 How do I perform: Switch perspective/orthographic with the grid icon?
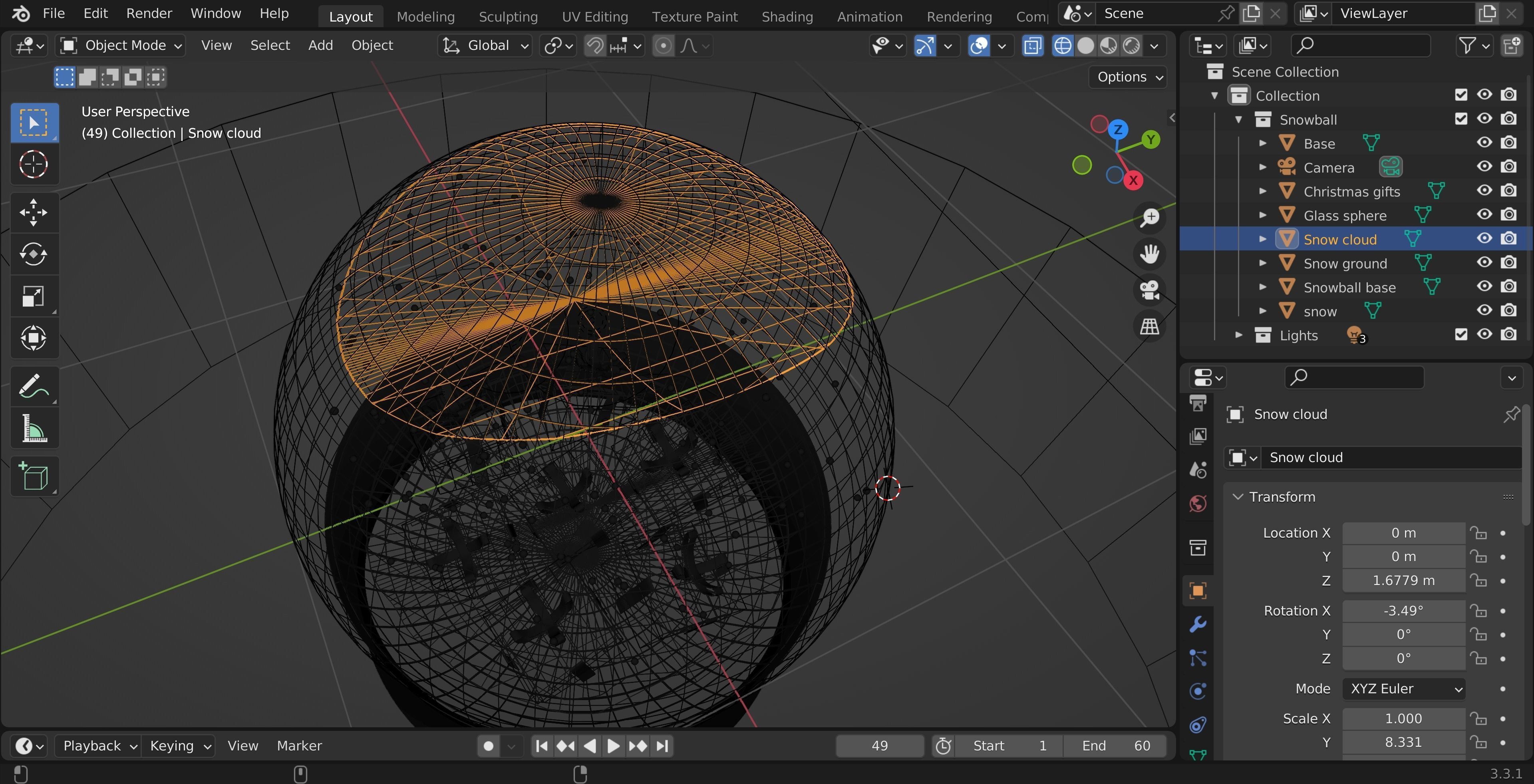1149,326
